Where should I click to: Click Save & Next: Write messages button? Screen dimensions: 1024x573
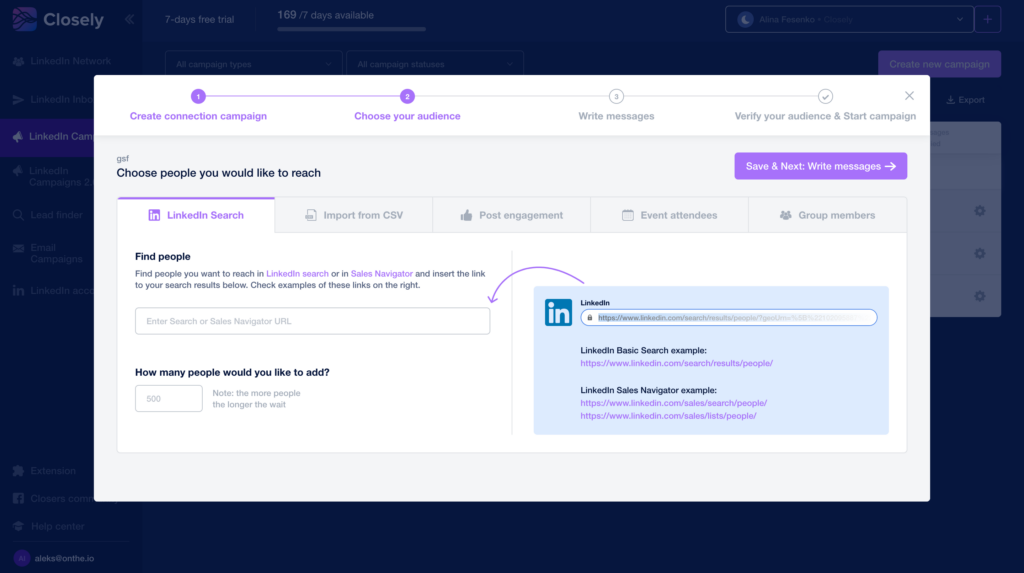[x=820, y=166]
